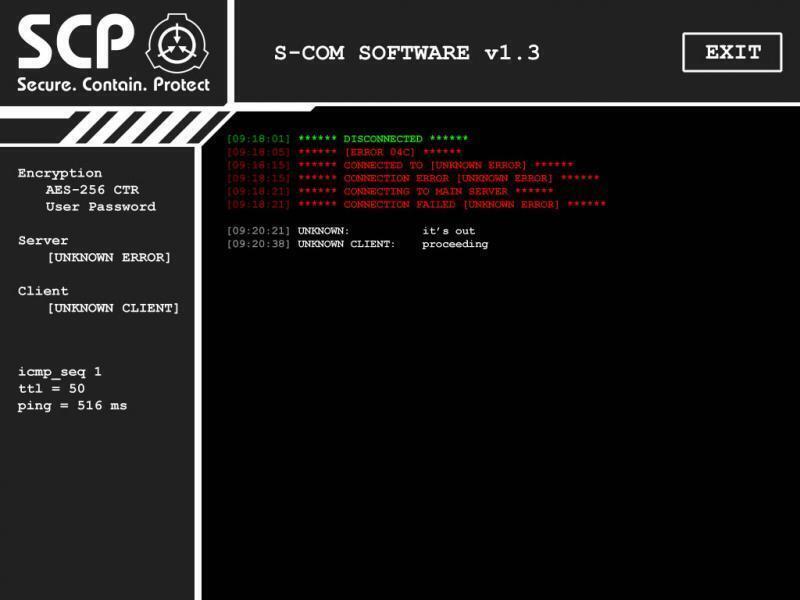Image resolution: width=800 pixels, height=600 pixels.
Task: Select the User Password entry
Action: pos(101,207)
